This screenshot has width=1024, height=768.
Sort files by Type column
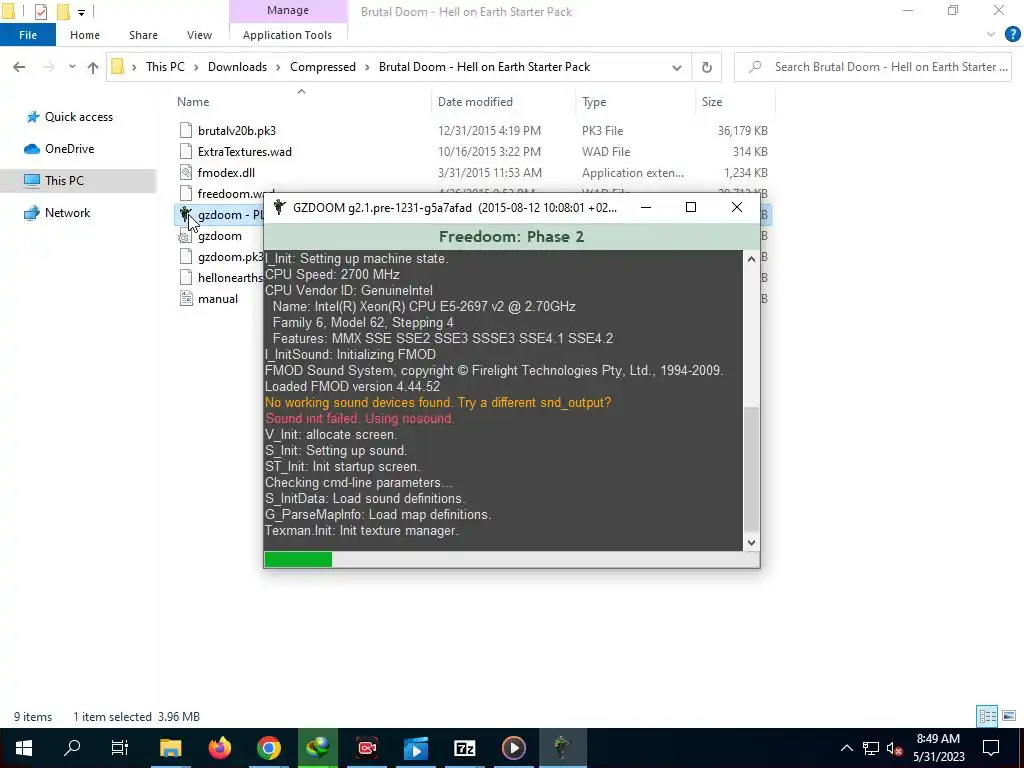(594, 102)
